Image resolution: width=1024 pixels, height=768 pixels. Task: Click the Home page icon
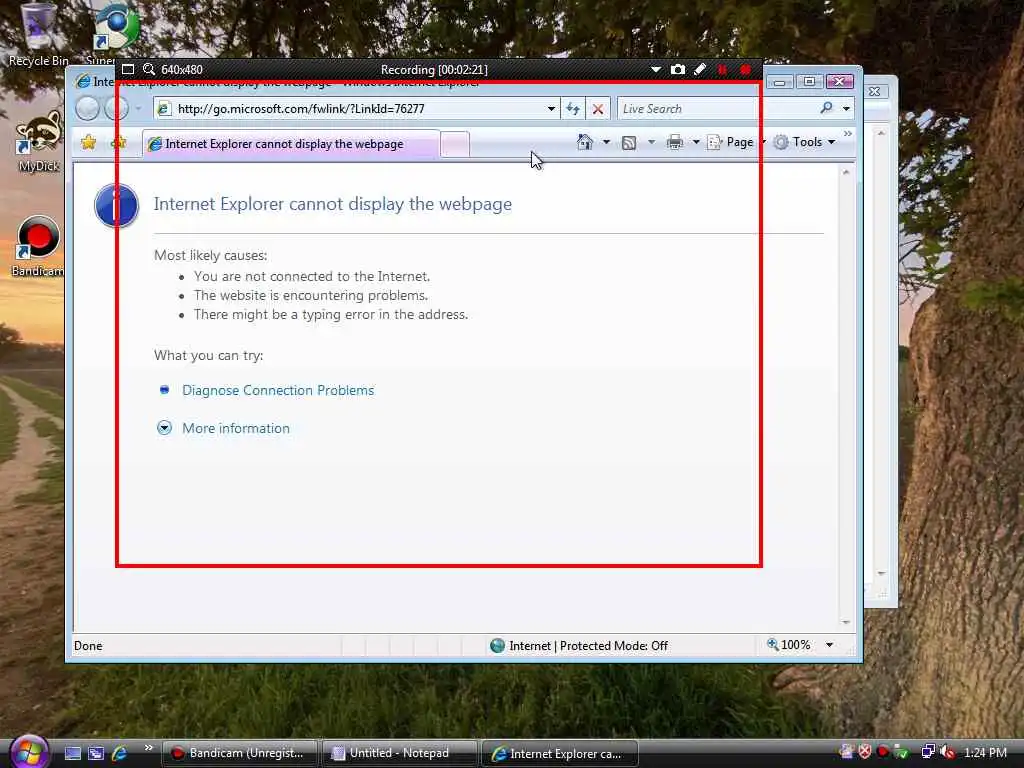(584, 142)
